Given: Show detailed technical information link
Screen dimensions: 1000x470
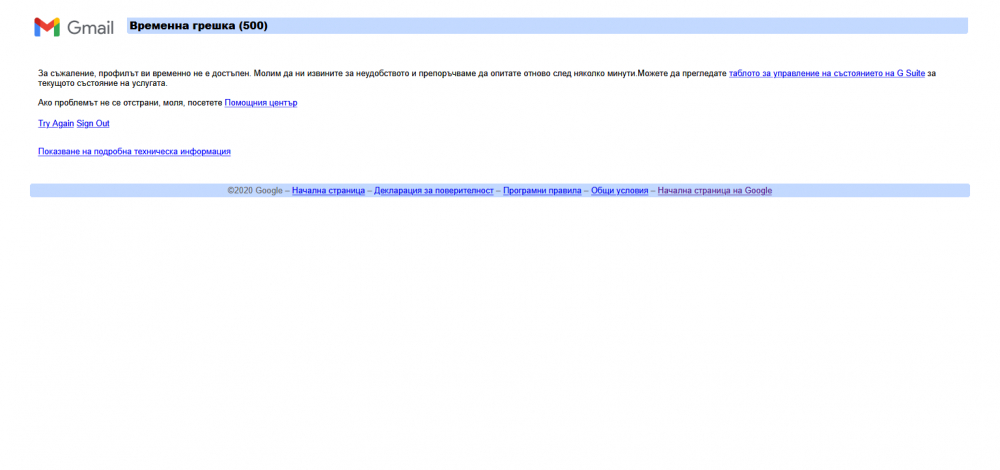Looking at the screenshot, I should pos(135,152).
